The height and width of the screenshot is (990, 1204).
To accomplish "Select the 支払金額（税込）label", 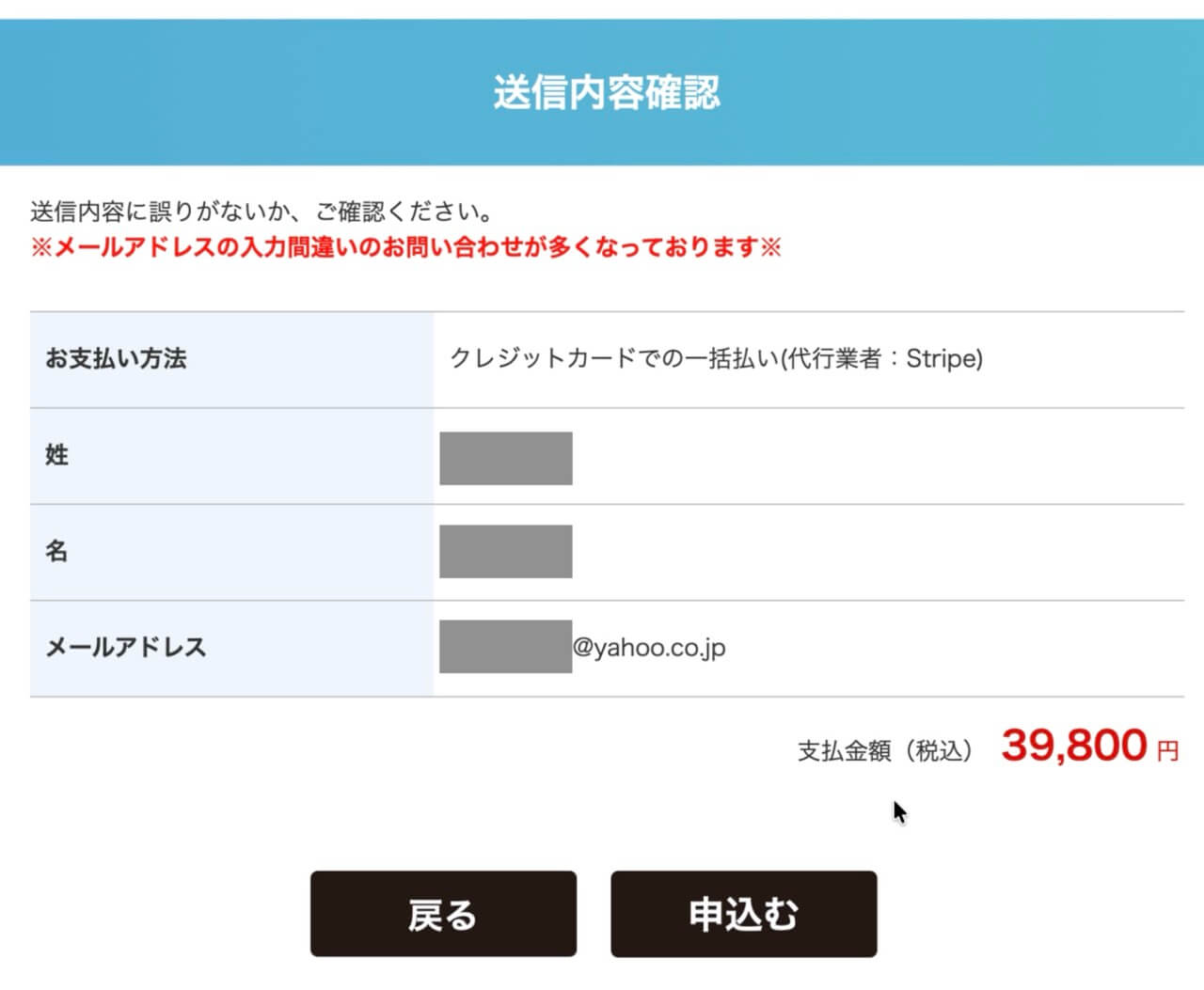I will [884, 750].
